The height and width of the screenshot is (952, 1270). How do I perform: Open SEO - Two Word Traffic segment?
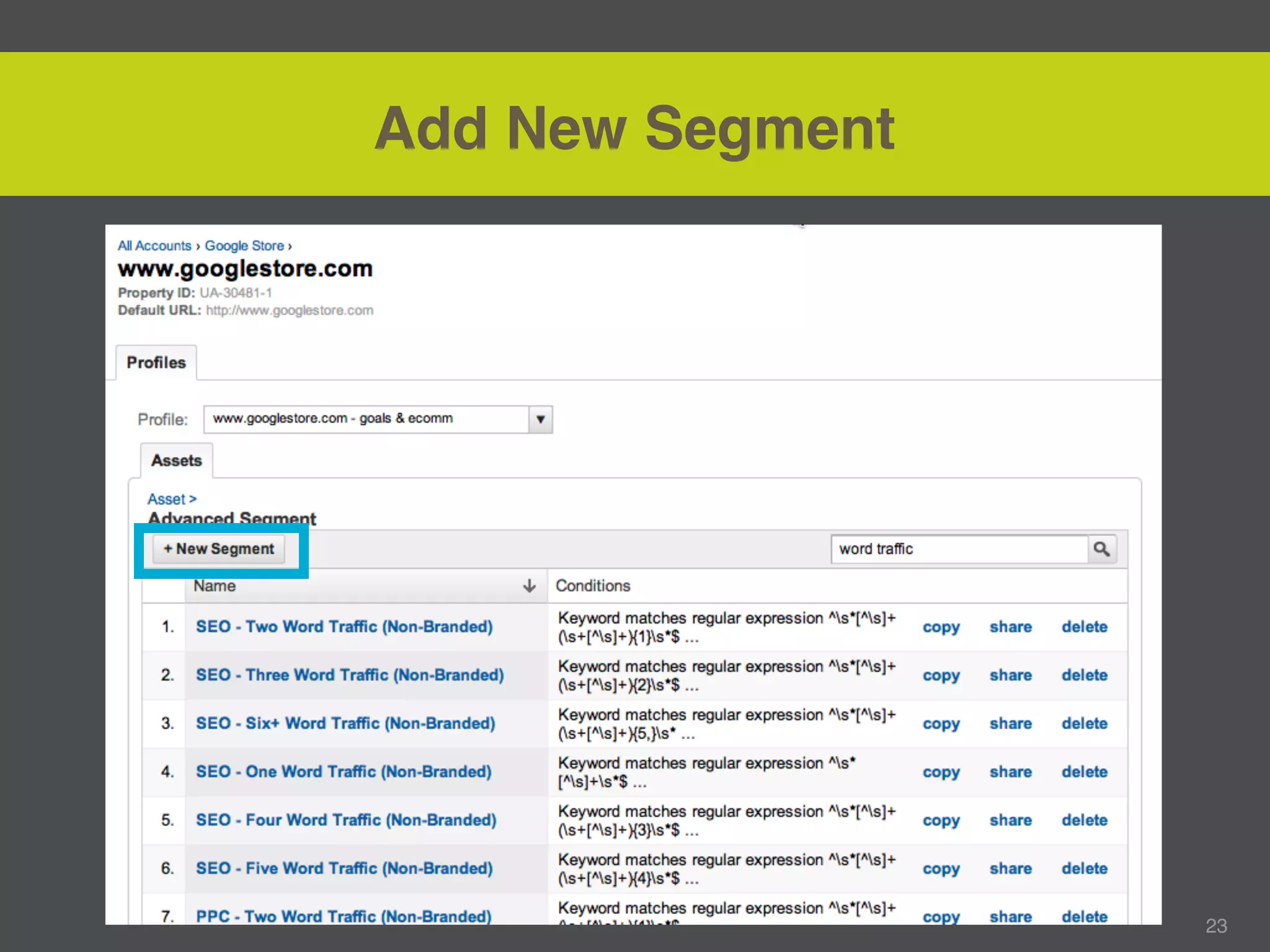click(x=344, y=627)
